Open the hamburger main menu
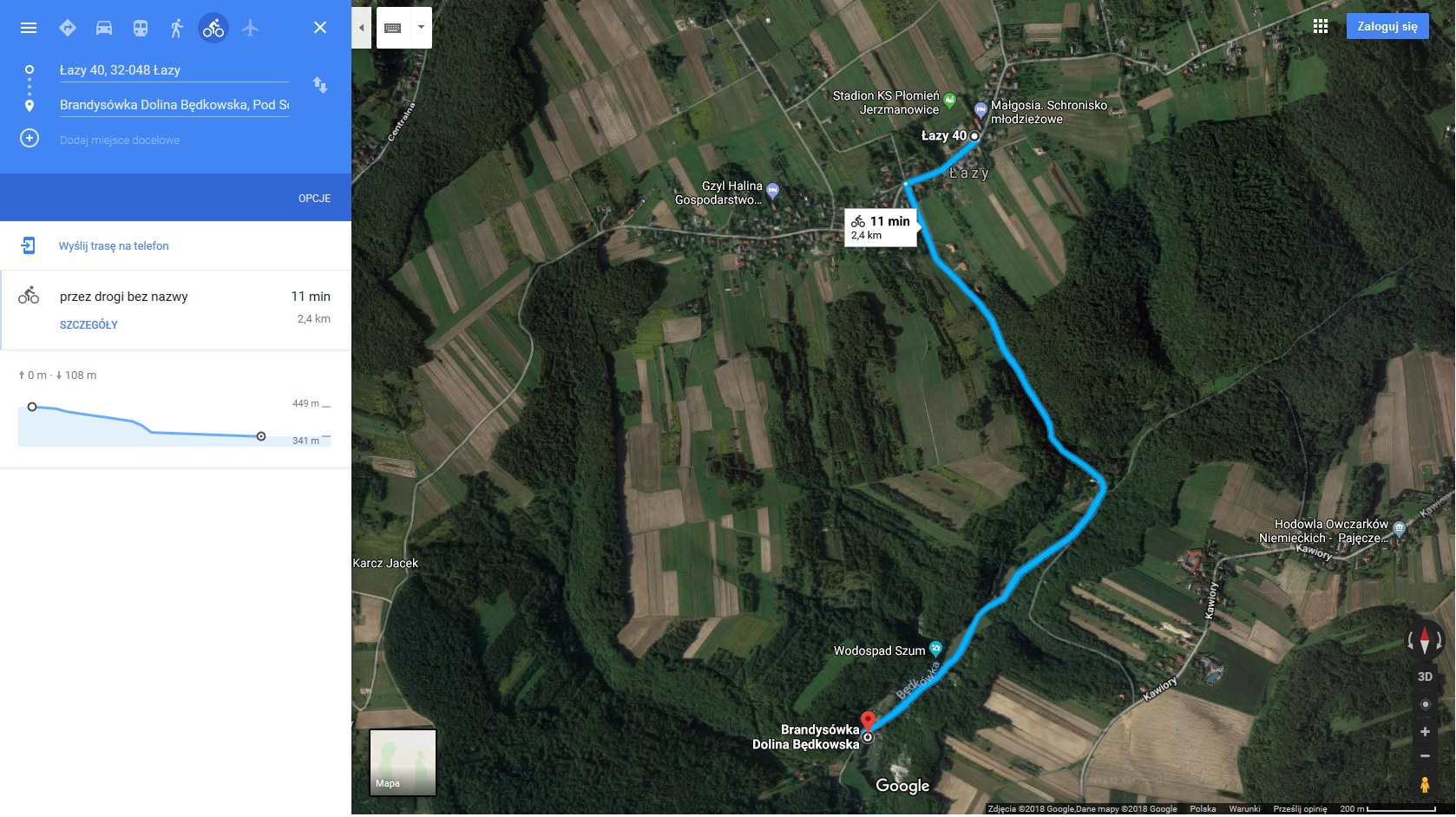Screen dimensions: 1456x817 click(29, 28)
